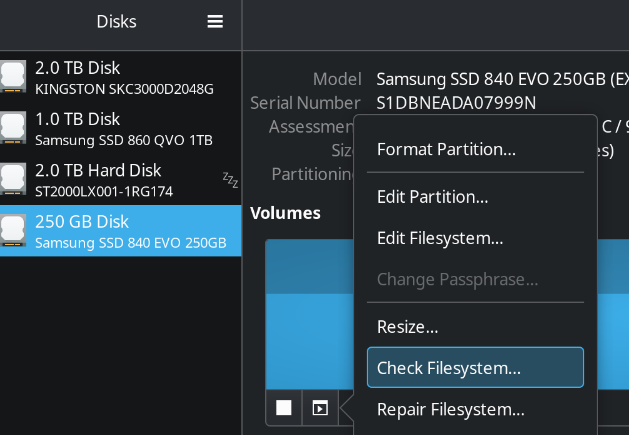Click the 250 GB Disk drive icon
This screenshot has height=435, width=629.
pos(13,230)
